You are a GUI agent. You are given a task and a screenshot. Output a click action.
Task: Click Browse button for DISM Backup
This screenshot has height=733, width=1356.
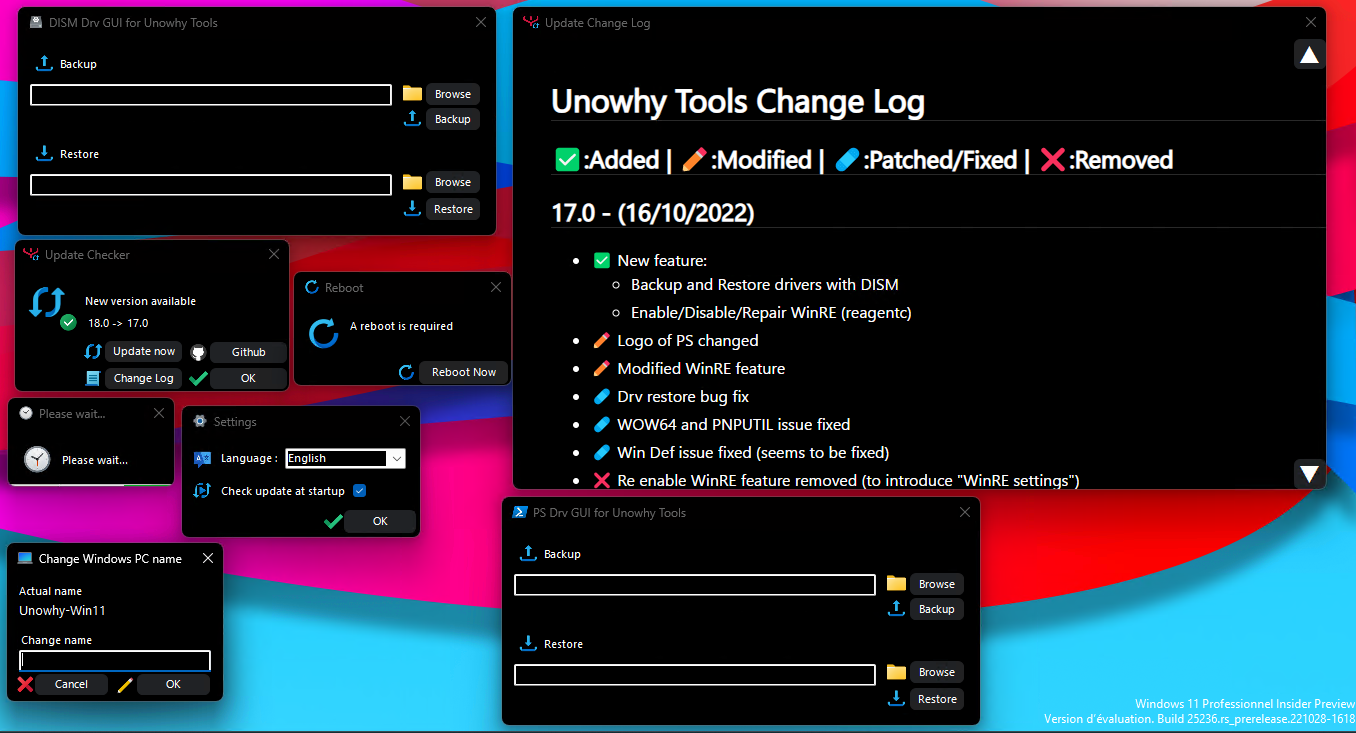pos(453,94)
